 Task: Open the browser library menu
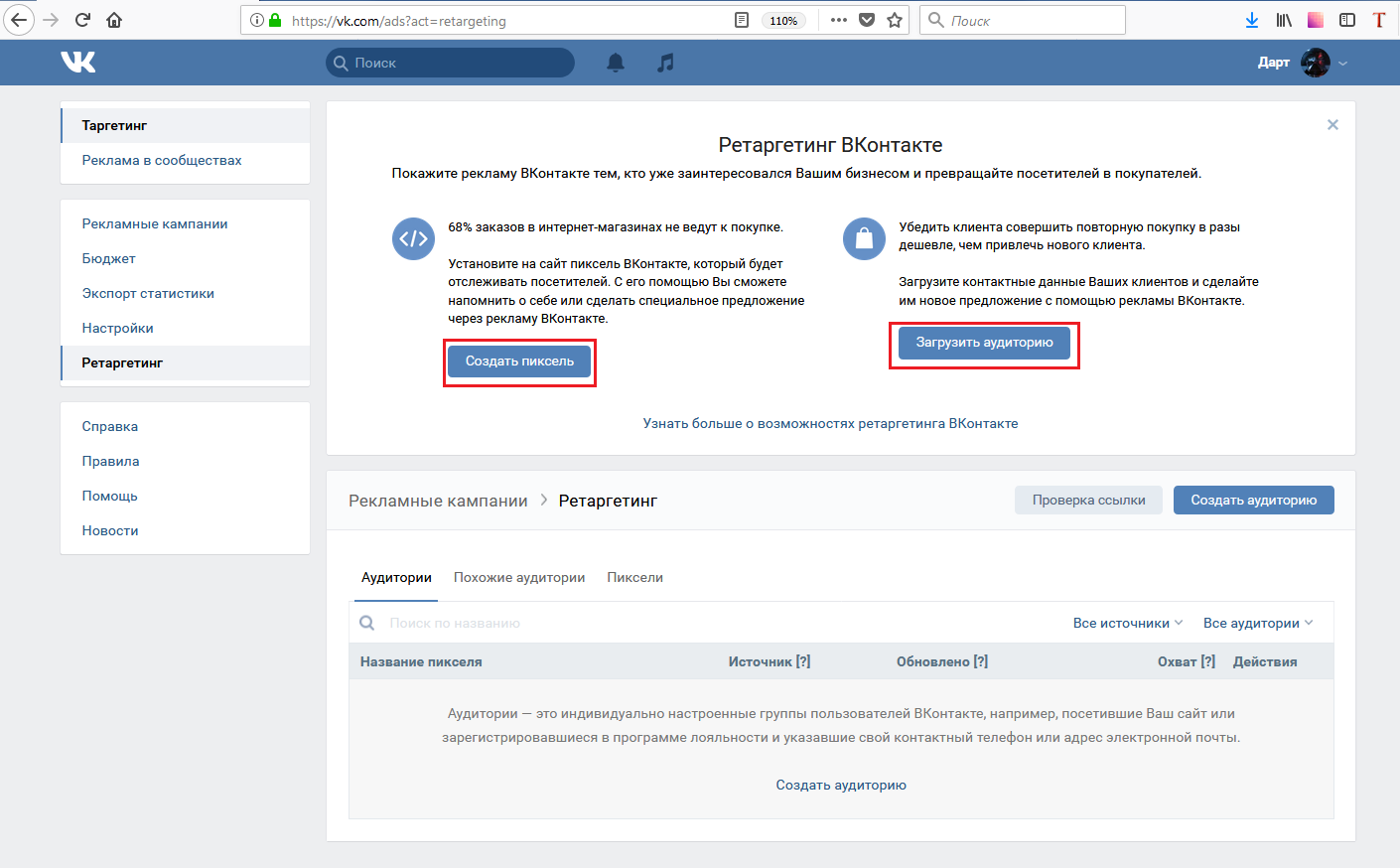click(x=1284, y=20)
